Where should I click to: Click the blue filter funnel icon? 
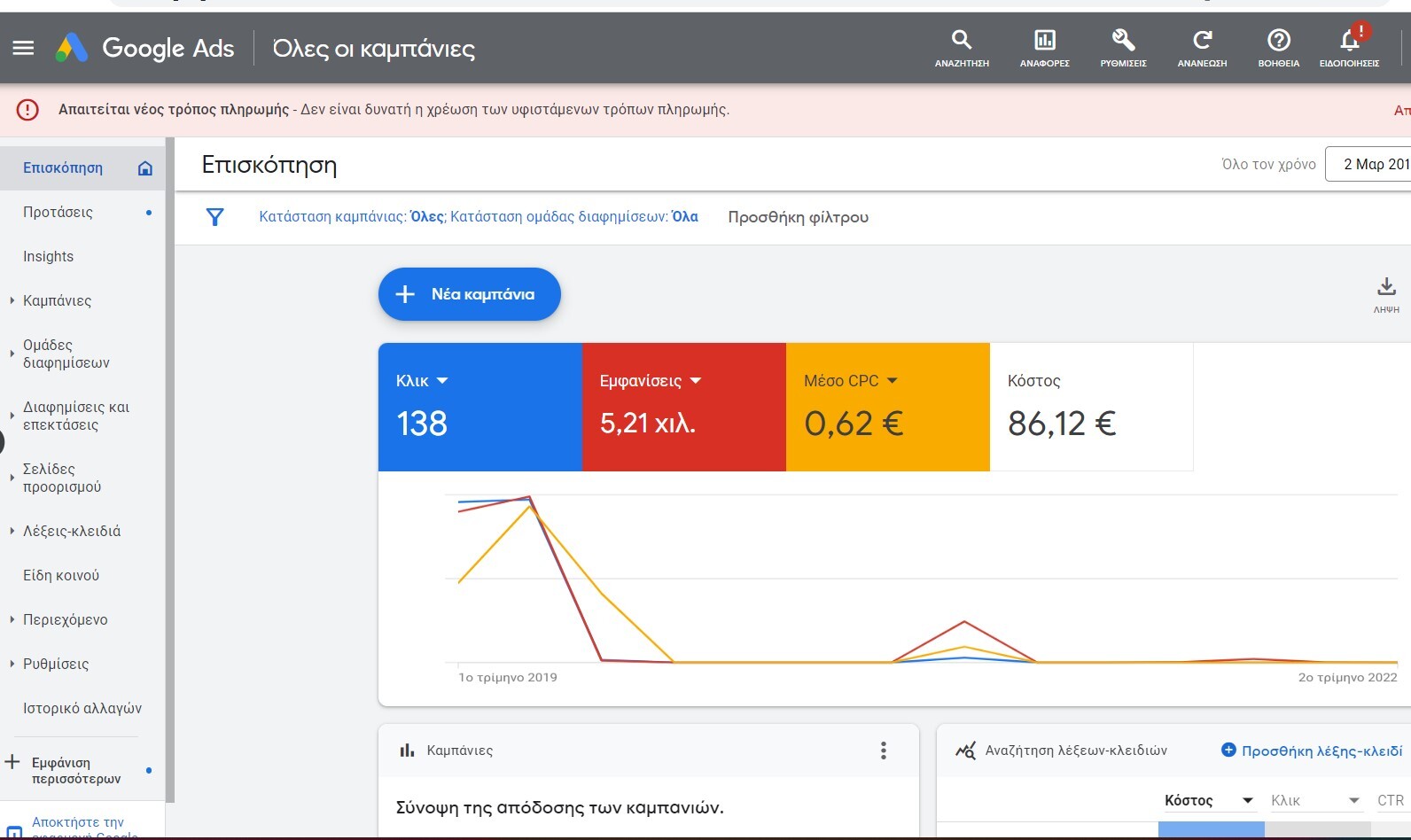tap(214, 217)
